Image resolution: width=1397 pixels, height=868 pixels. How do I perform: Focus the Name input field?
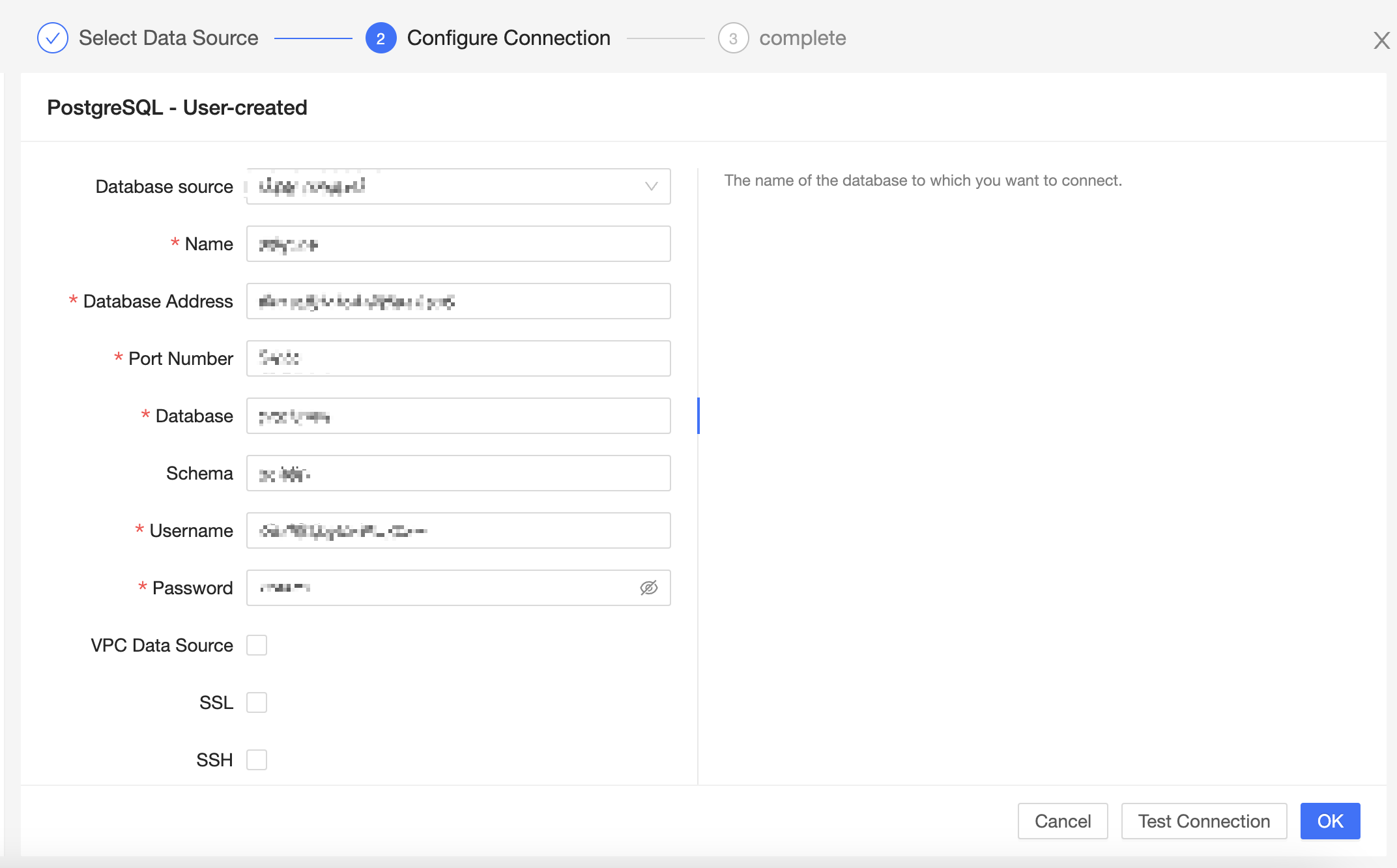(459, 244)
